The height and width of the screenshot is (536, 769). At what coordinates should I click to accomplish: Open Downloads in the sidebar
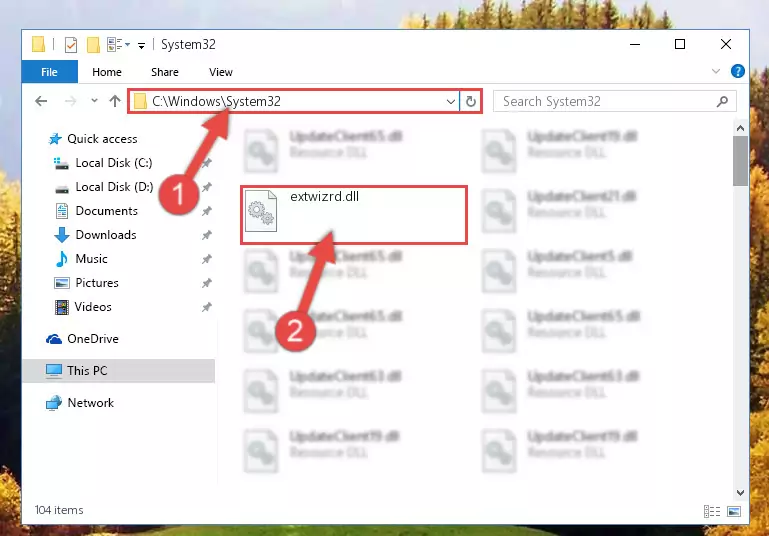(x=105, y=235)
